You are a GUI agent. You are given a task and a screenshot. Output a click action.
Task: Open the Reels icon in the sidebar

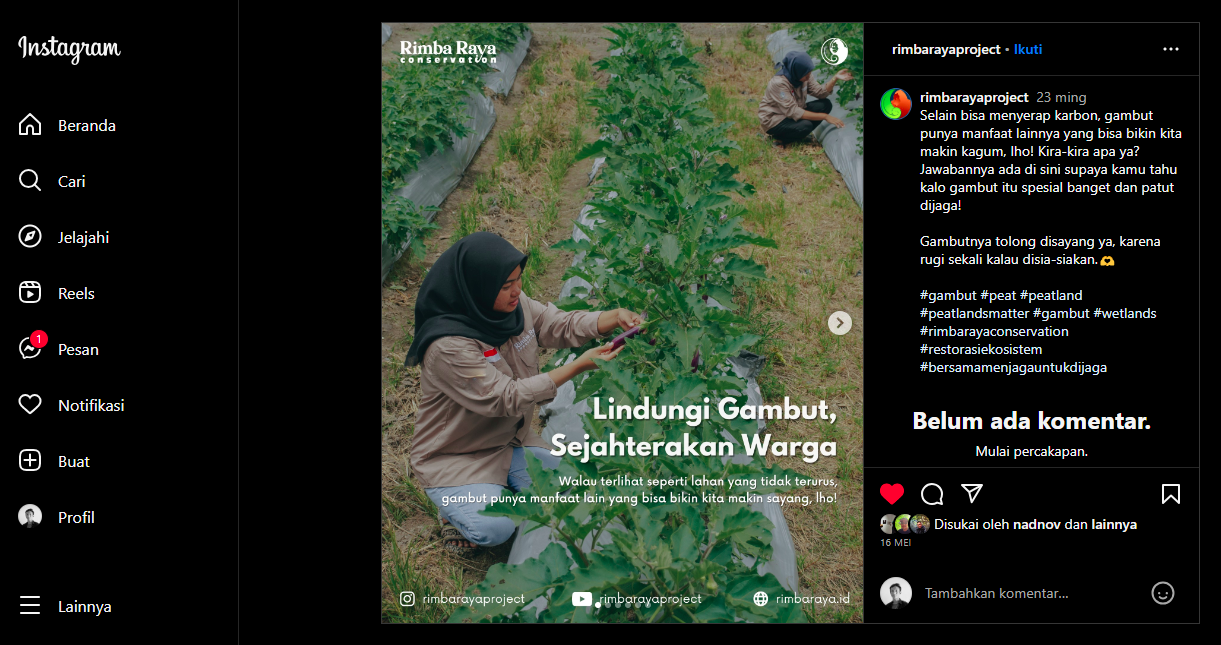(30, 293)
